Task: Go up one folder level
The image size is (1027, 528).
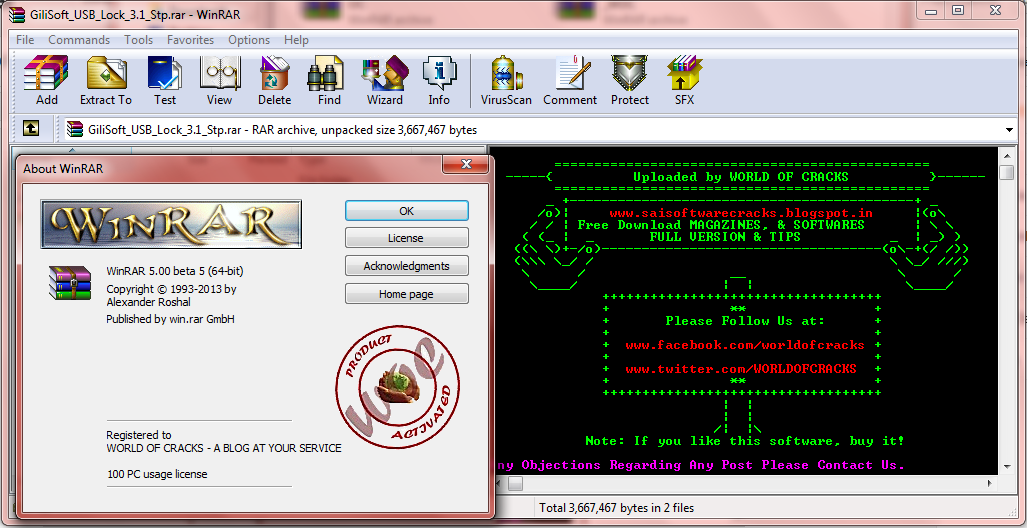Action: (31, 128)
